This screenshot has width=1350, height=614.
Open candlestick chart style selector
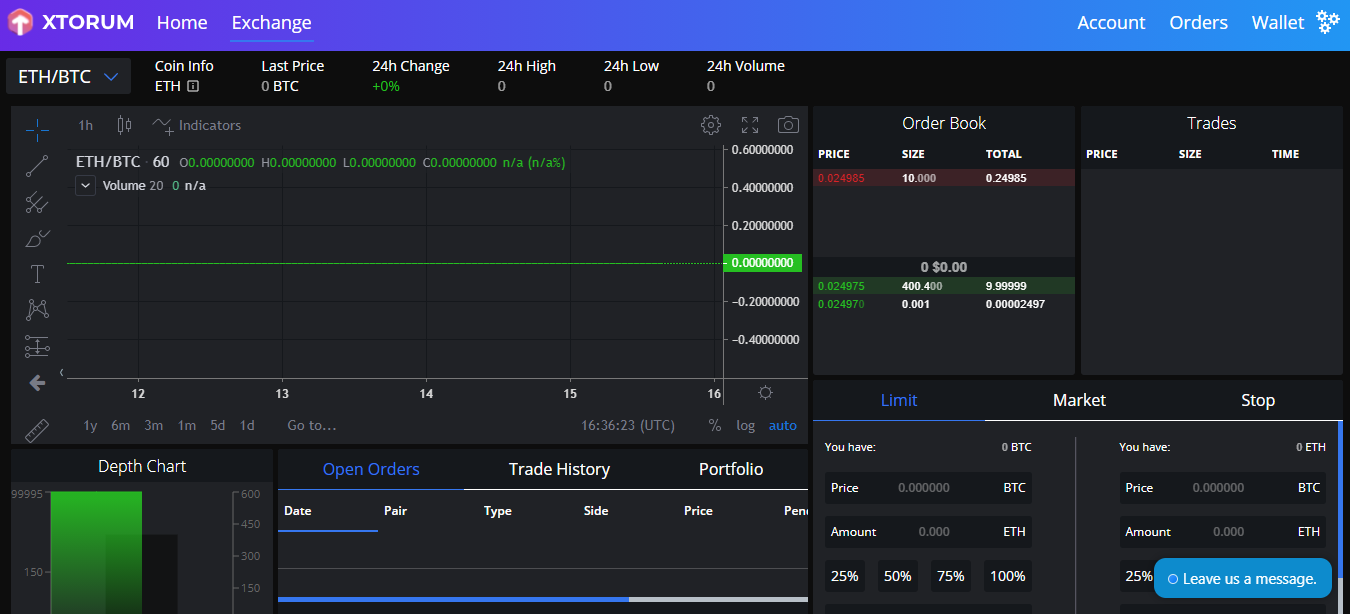(124, 125)
